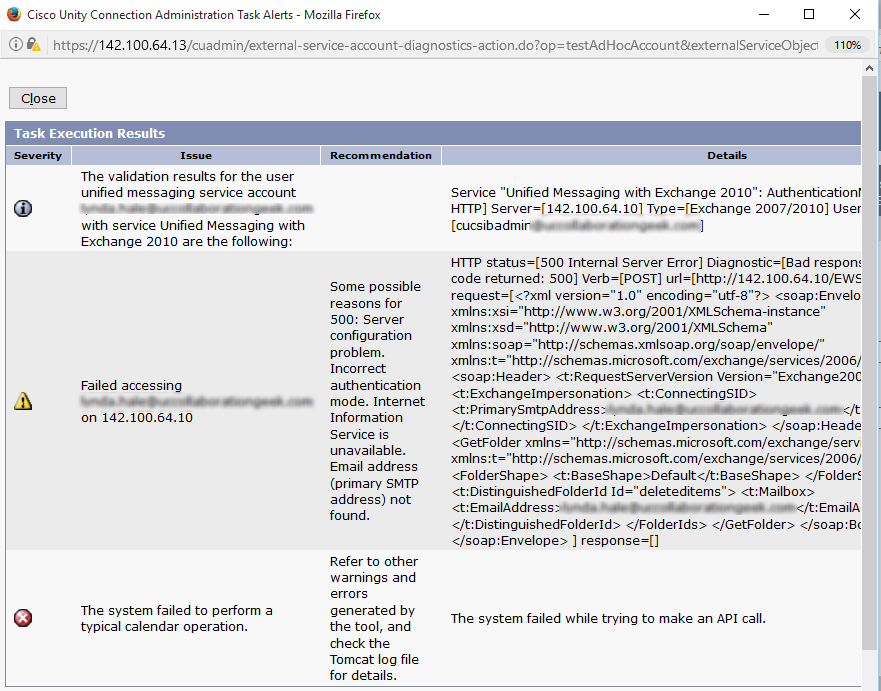Click 'The system failed to perform' issue text
Screen dimensions: 881x691
pyautogui.click(x=176, y=618)
